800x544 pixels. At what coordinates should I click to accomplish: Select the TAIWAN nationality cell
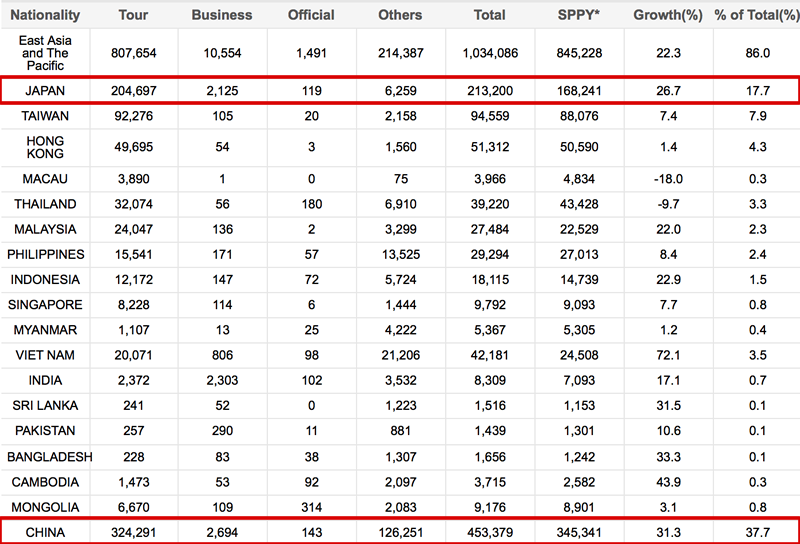[45, 116]
